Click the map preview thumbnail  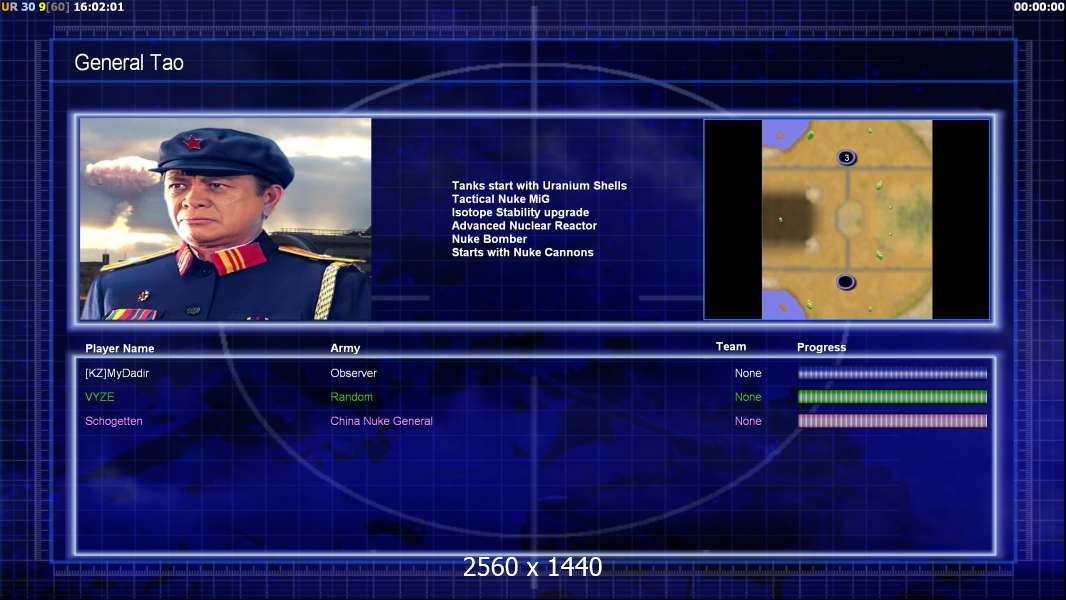pos(846,219)
